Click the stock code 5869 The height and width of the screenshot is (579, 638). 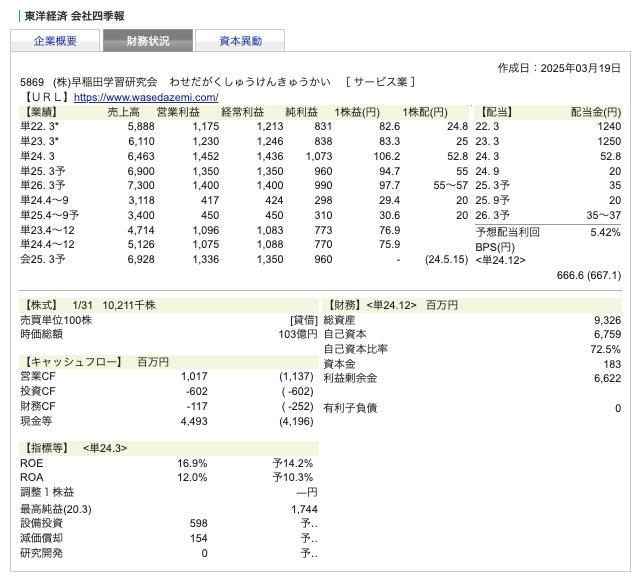32,82
